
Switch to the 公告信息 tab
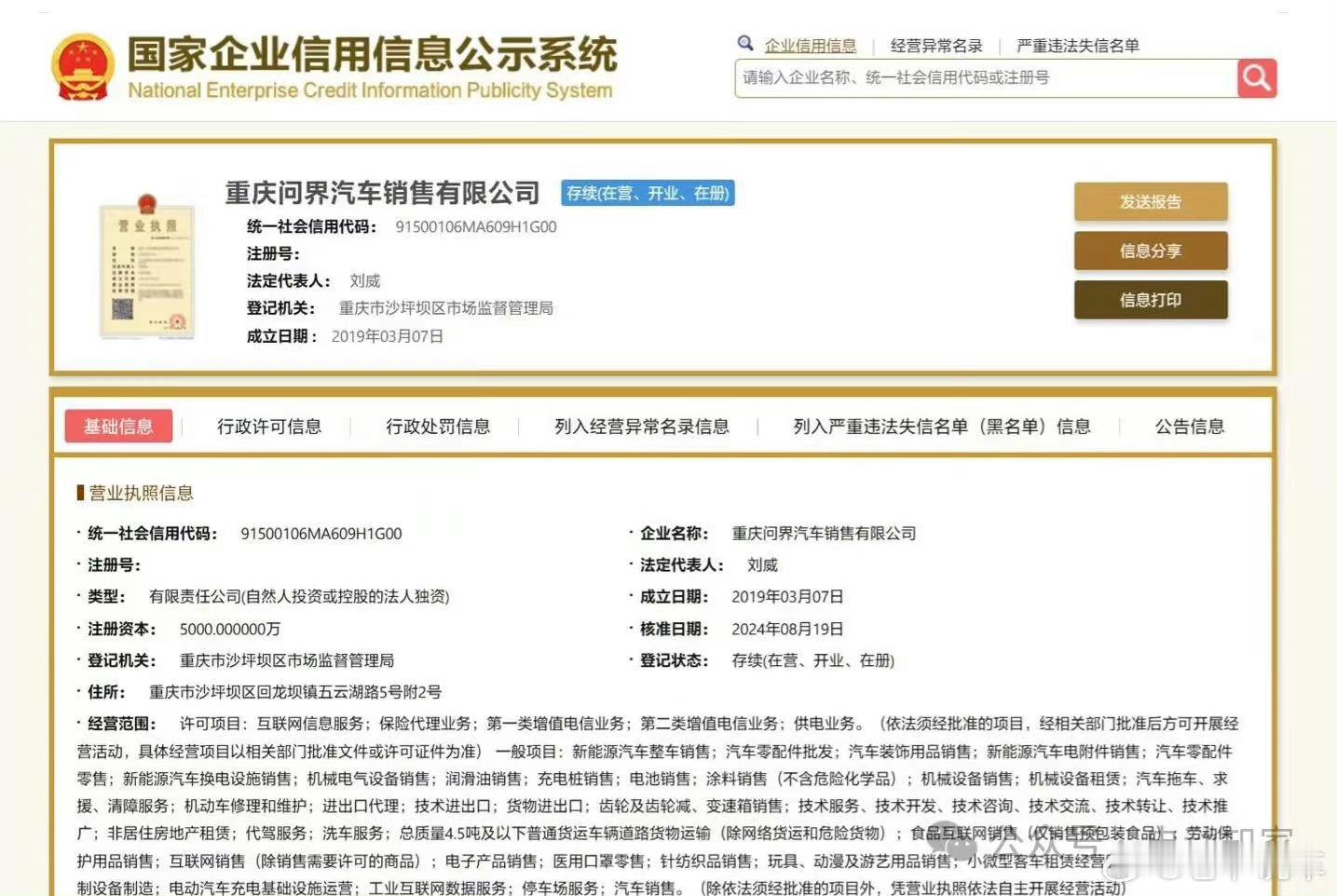1190,427
